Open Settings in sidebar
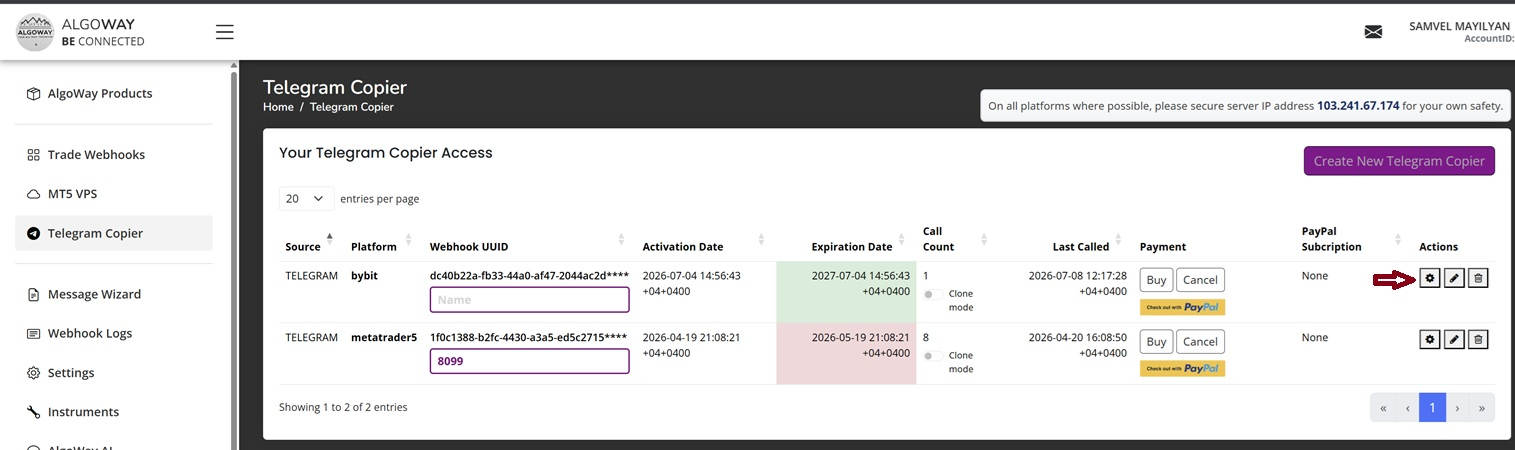Viewport: 1515px width, 450px height. (71, 373)
